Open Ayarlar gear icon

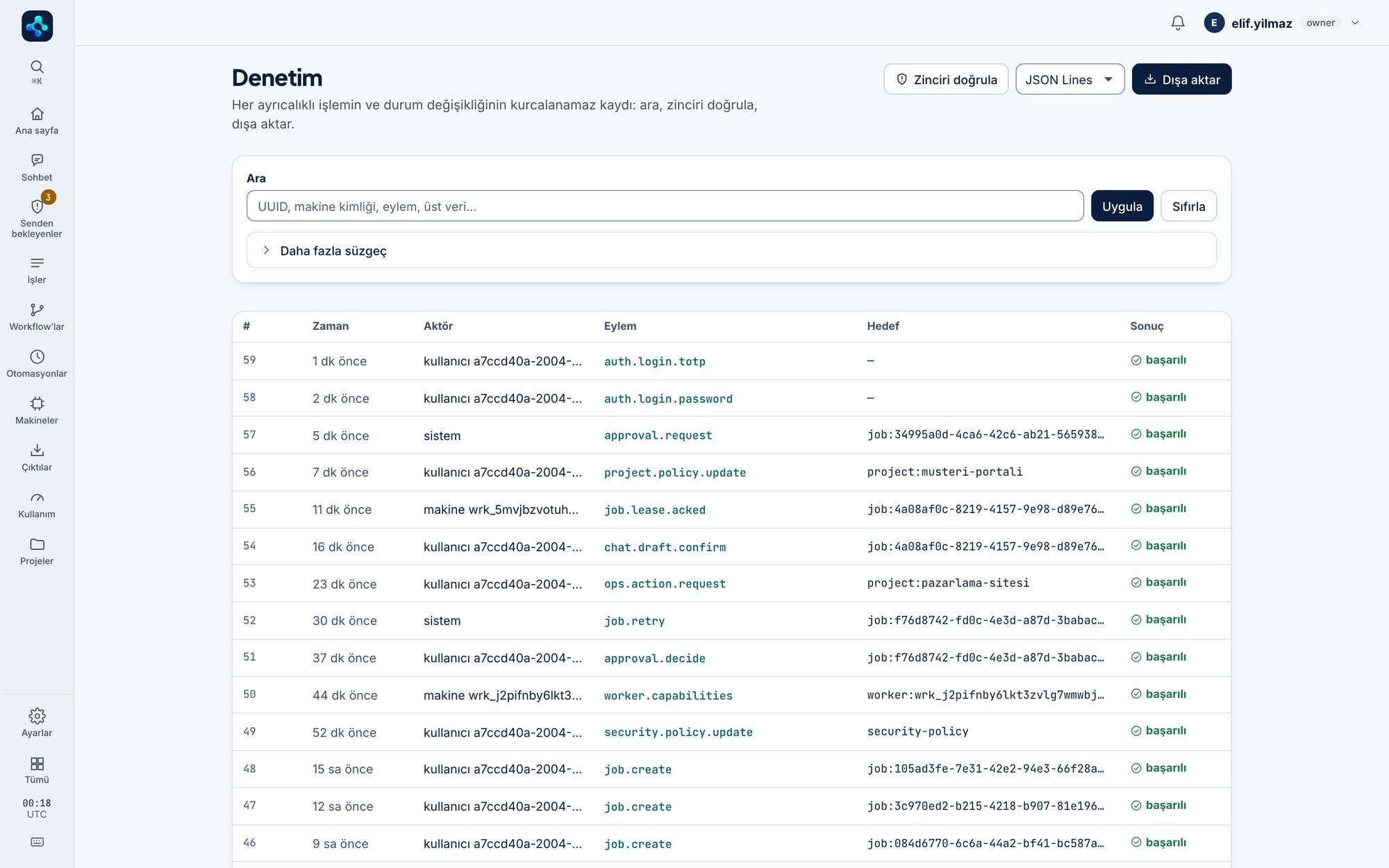point(37,716)
